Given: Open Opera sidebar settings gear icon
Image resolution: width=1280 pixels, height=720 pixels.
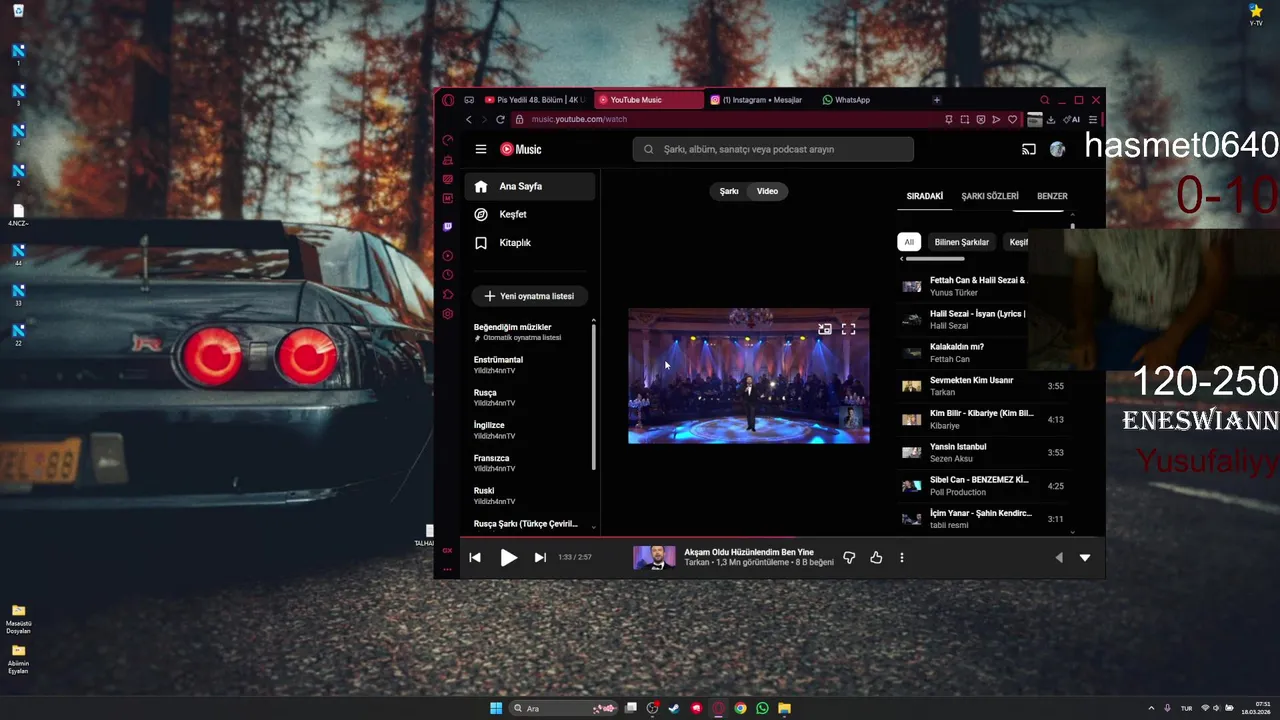Looking at the screenshot, I should (448, 314).
